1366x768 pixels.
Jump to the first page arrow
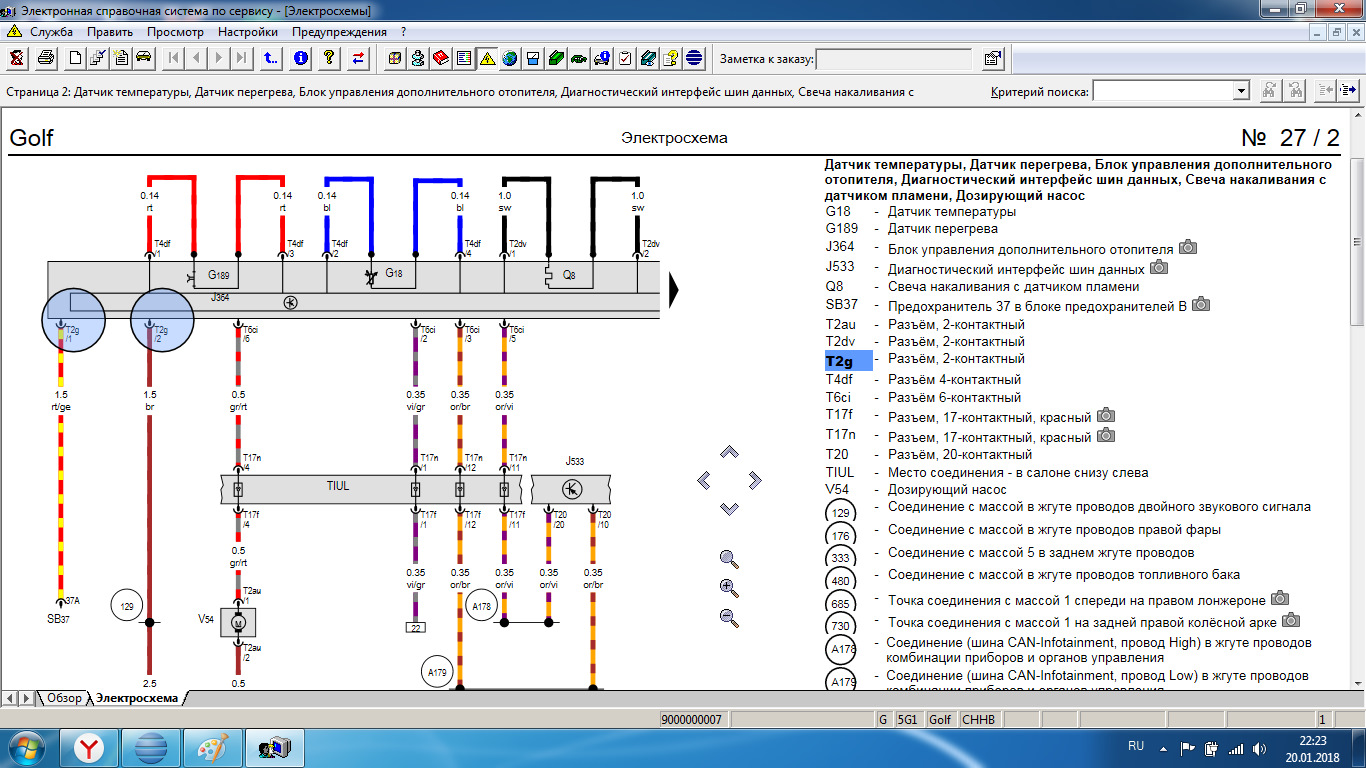pos(174,58)
